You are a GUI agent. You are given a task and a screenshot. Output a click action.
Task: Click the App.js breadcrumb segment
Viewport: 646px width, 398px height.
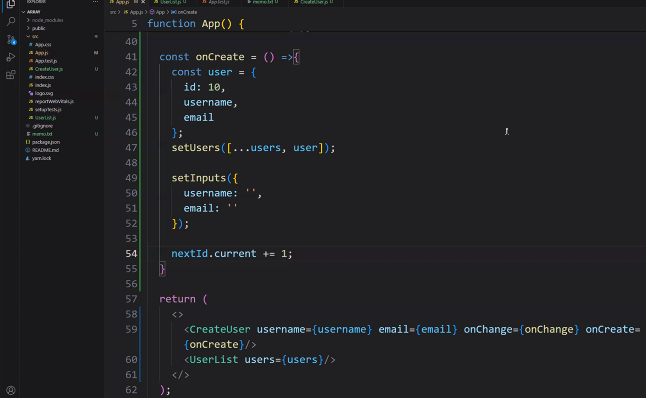point(133,12)
